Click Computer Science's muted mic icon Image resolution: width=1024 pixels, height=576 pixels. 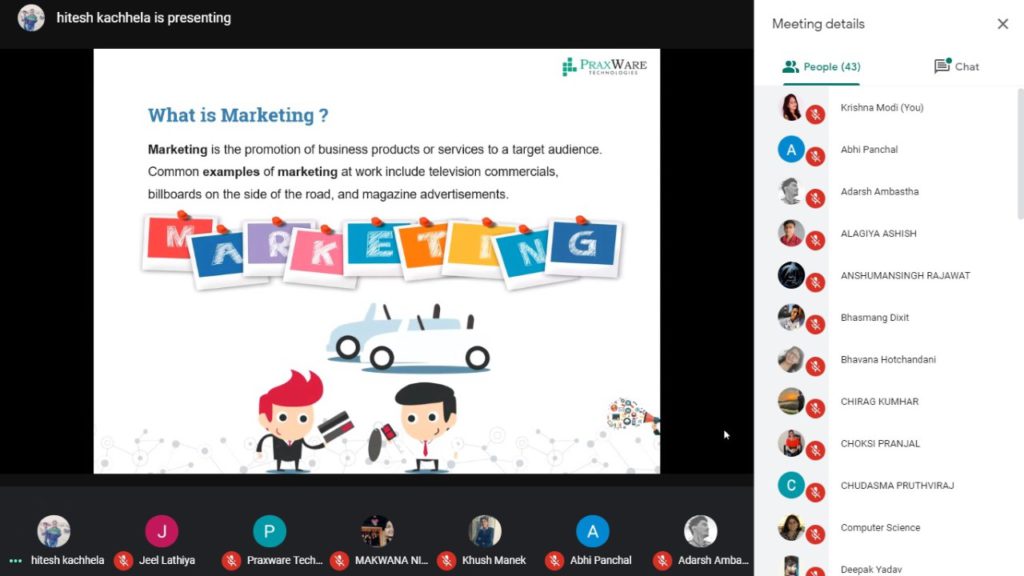coord(815,535)
